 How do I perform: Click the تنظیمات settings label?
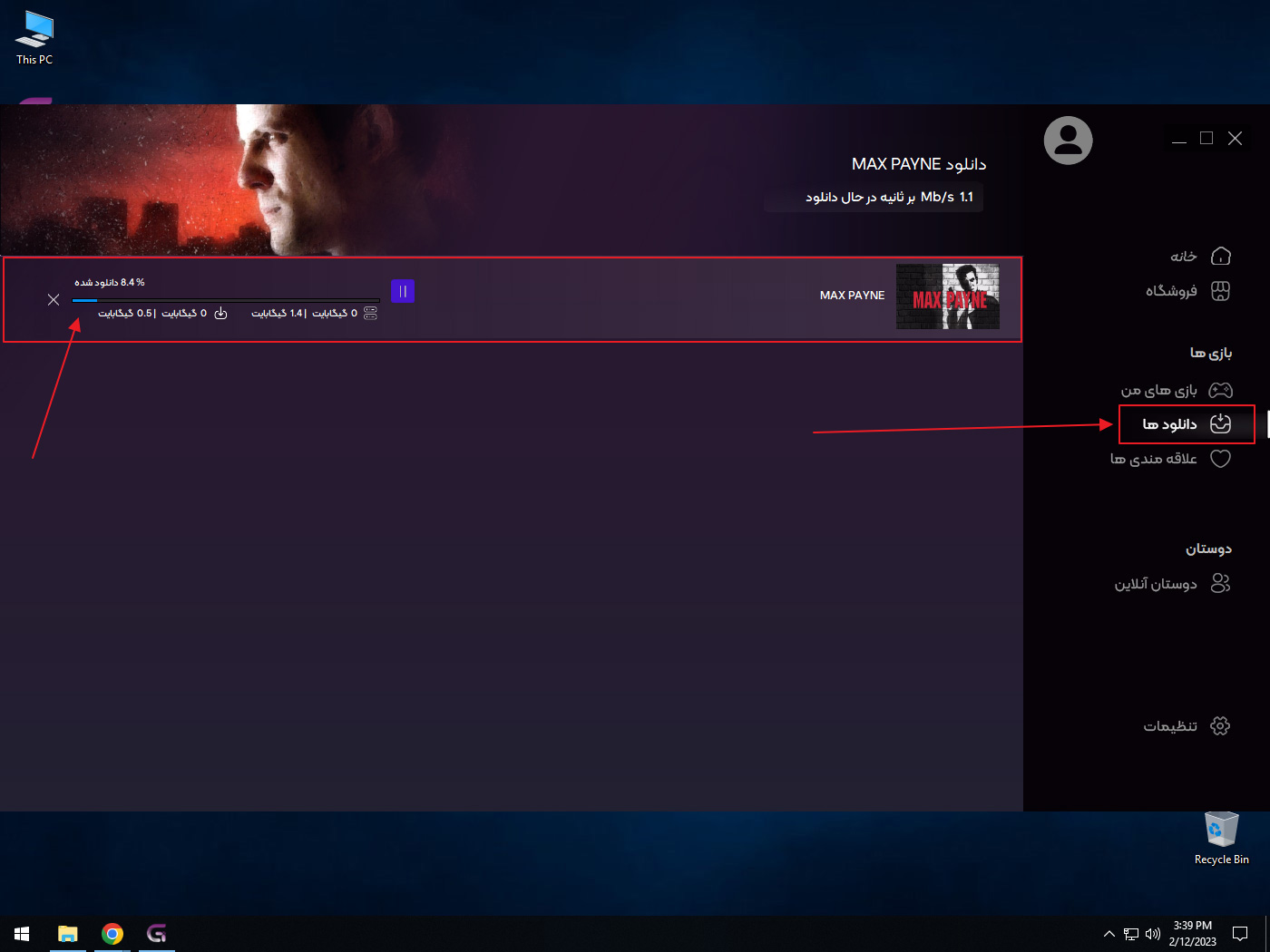coord(1169,726)
